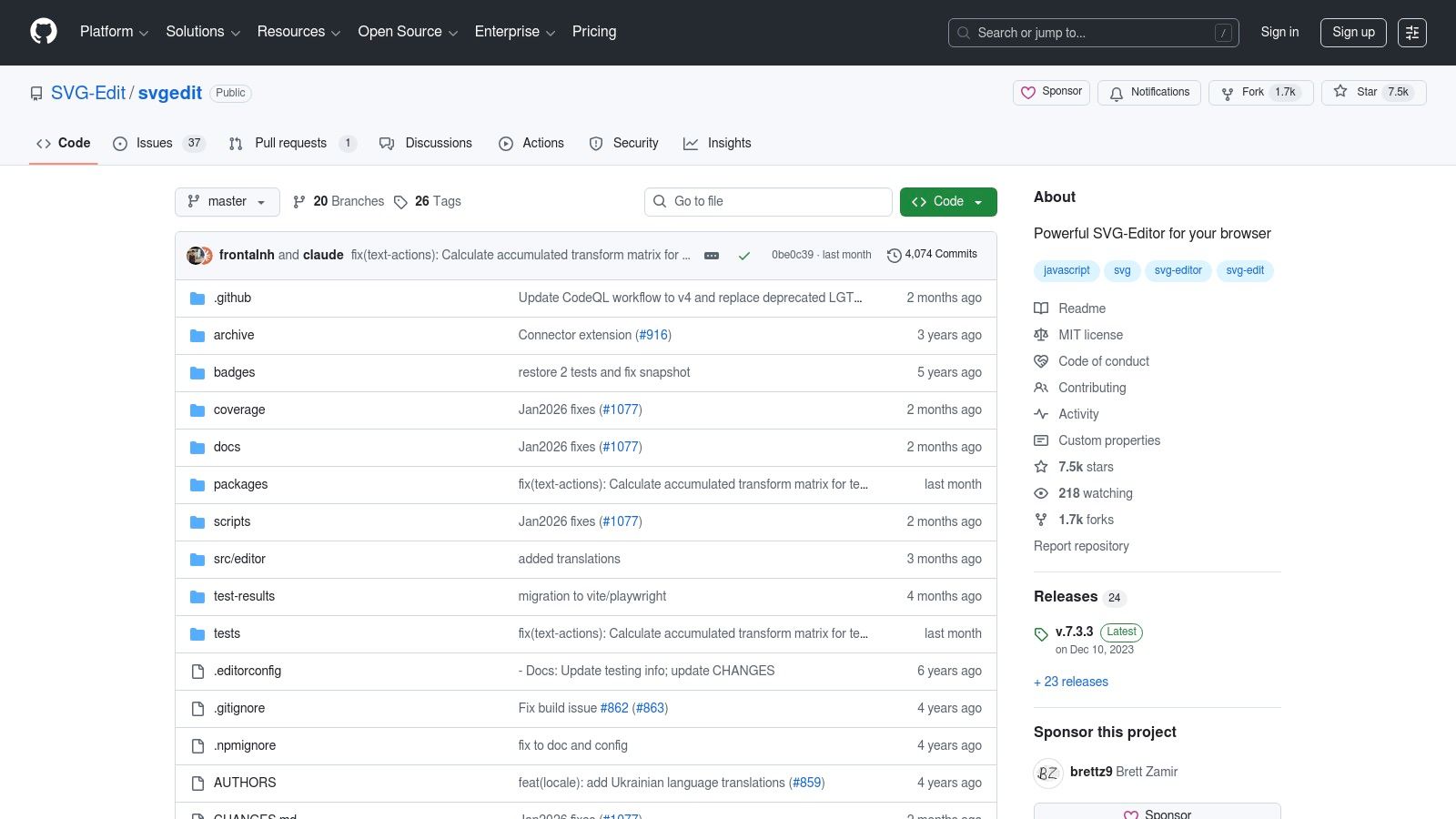The width and height of the screenshot is (1456, 819).
Task: Open the 4,074 Commits history
Action: tap(932, 255)
